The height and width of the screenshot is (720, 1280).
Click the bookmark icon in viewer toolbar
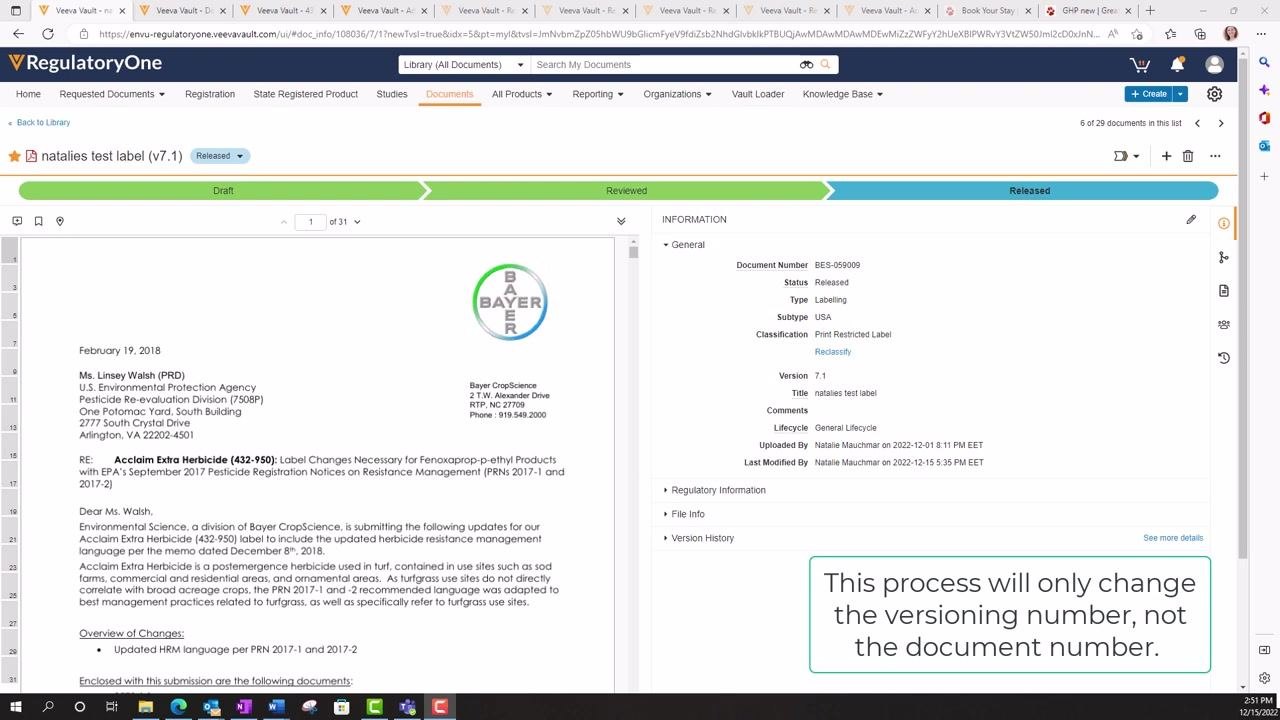(38, 221)
